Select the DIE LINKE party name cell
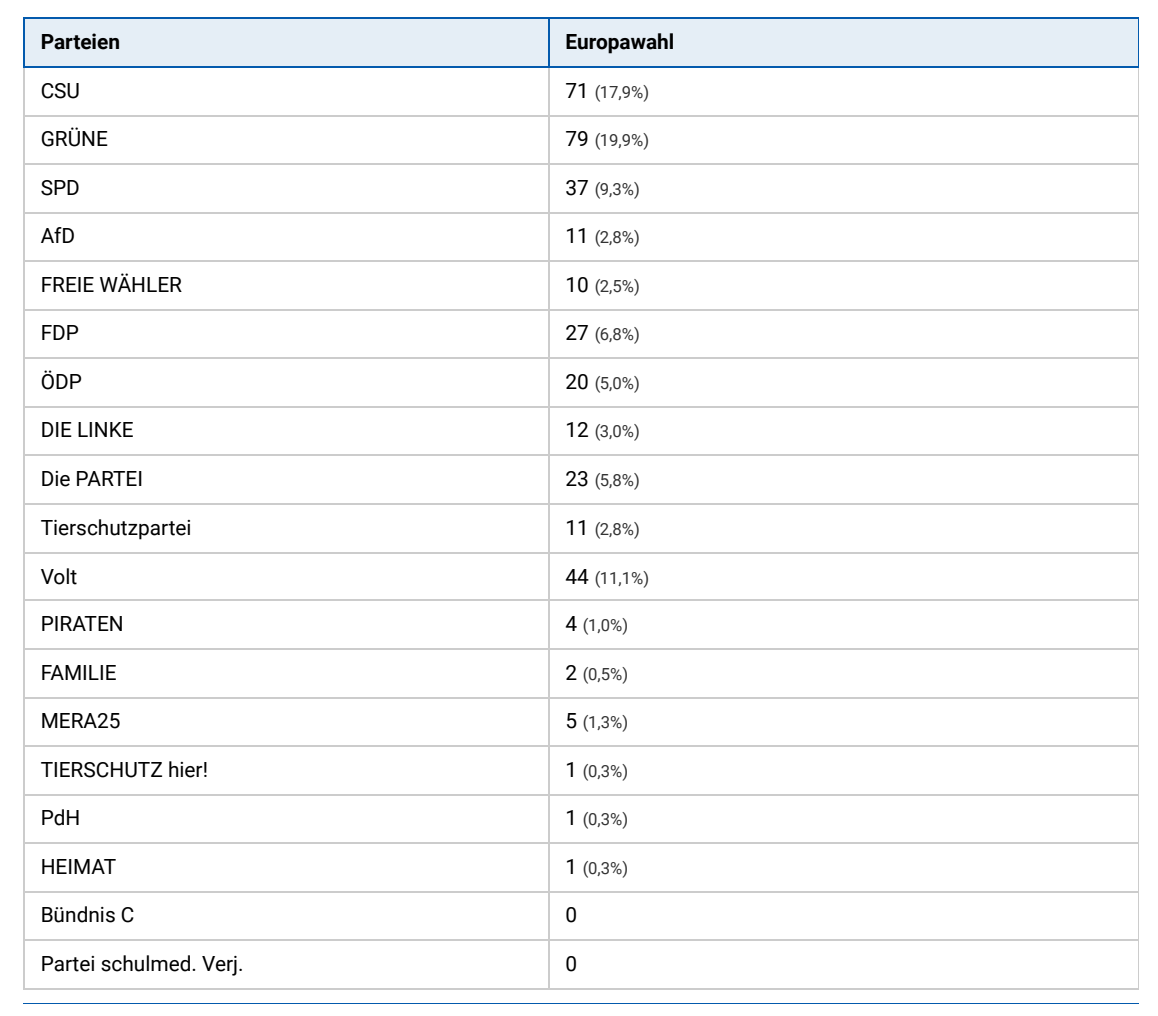This screenshot has width=1158, height=1016. pos(287,430)
